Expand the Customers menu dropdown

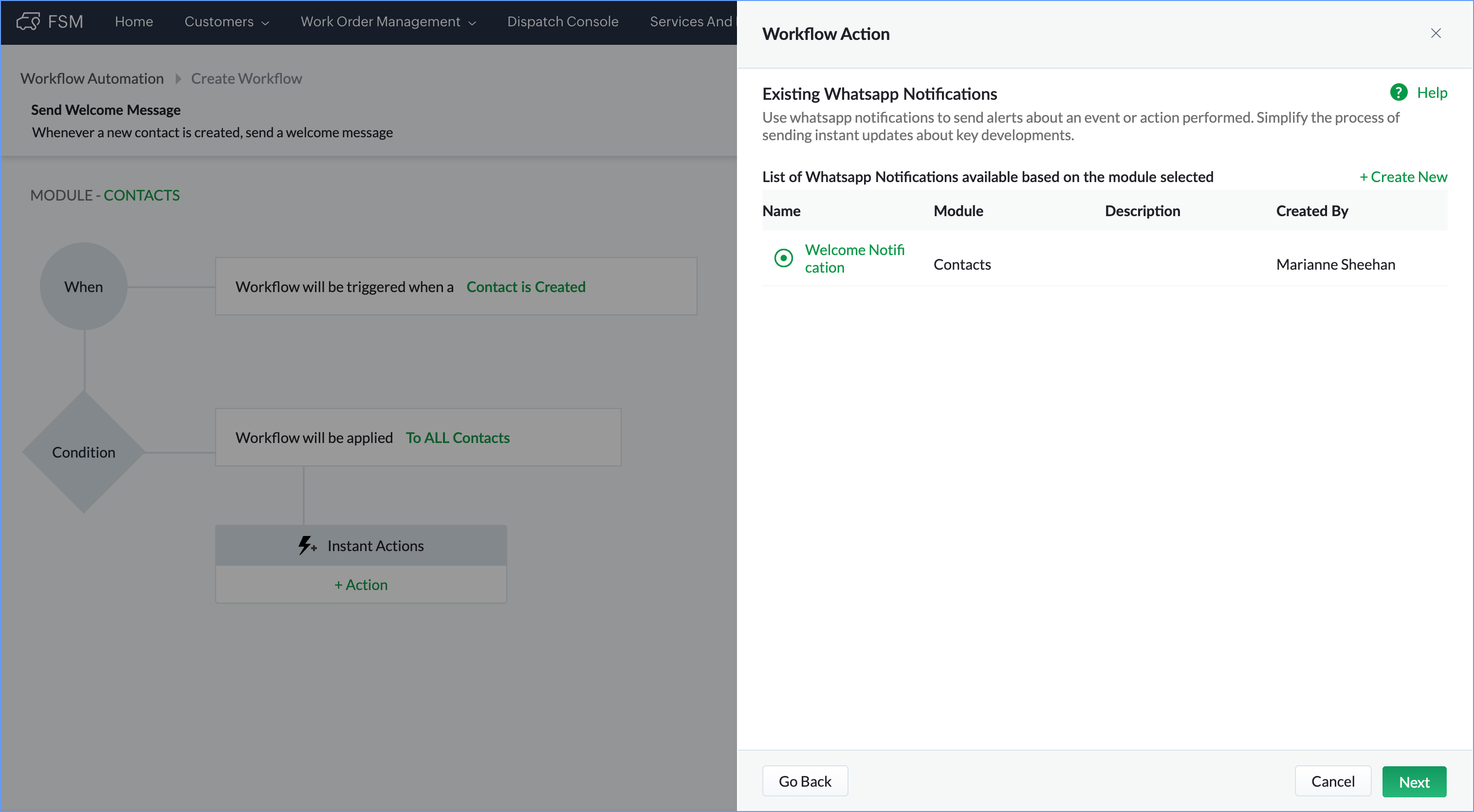pos(226,22)
